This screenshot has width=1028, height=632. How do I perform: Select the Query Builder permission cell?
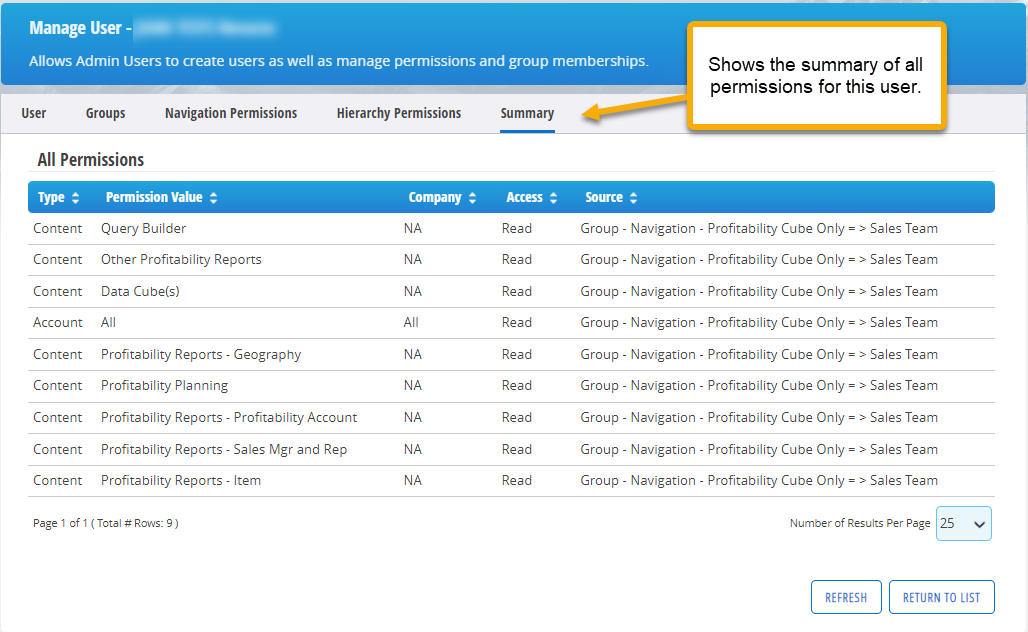tap(144, 228)
